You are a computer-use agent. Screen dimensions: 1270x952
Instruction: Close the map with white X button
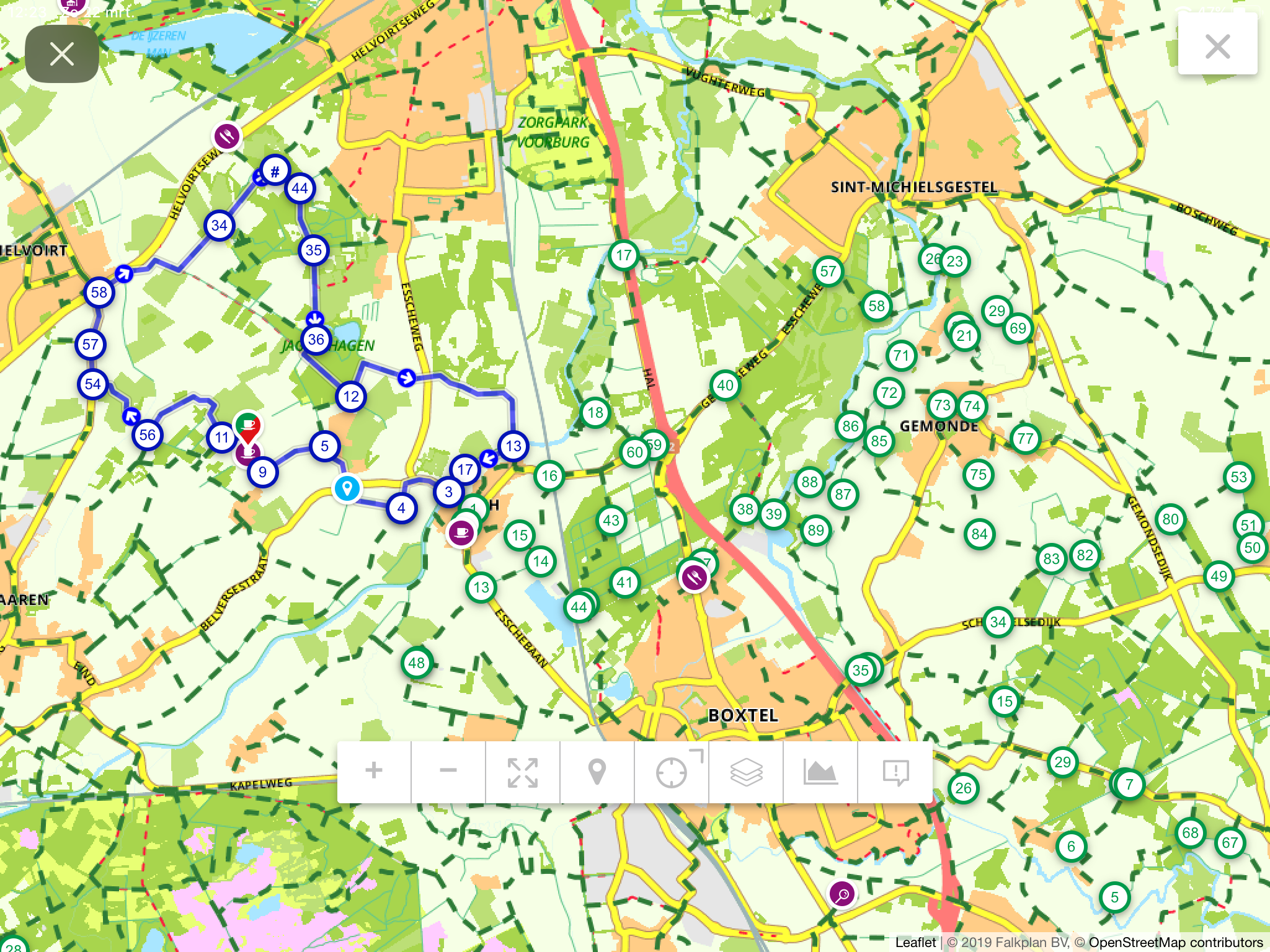[x=1217, y=46]
